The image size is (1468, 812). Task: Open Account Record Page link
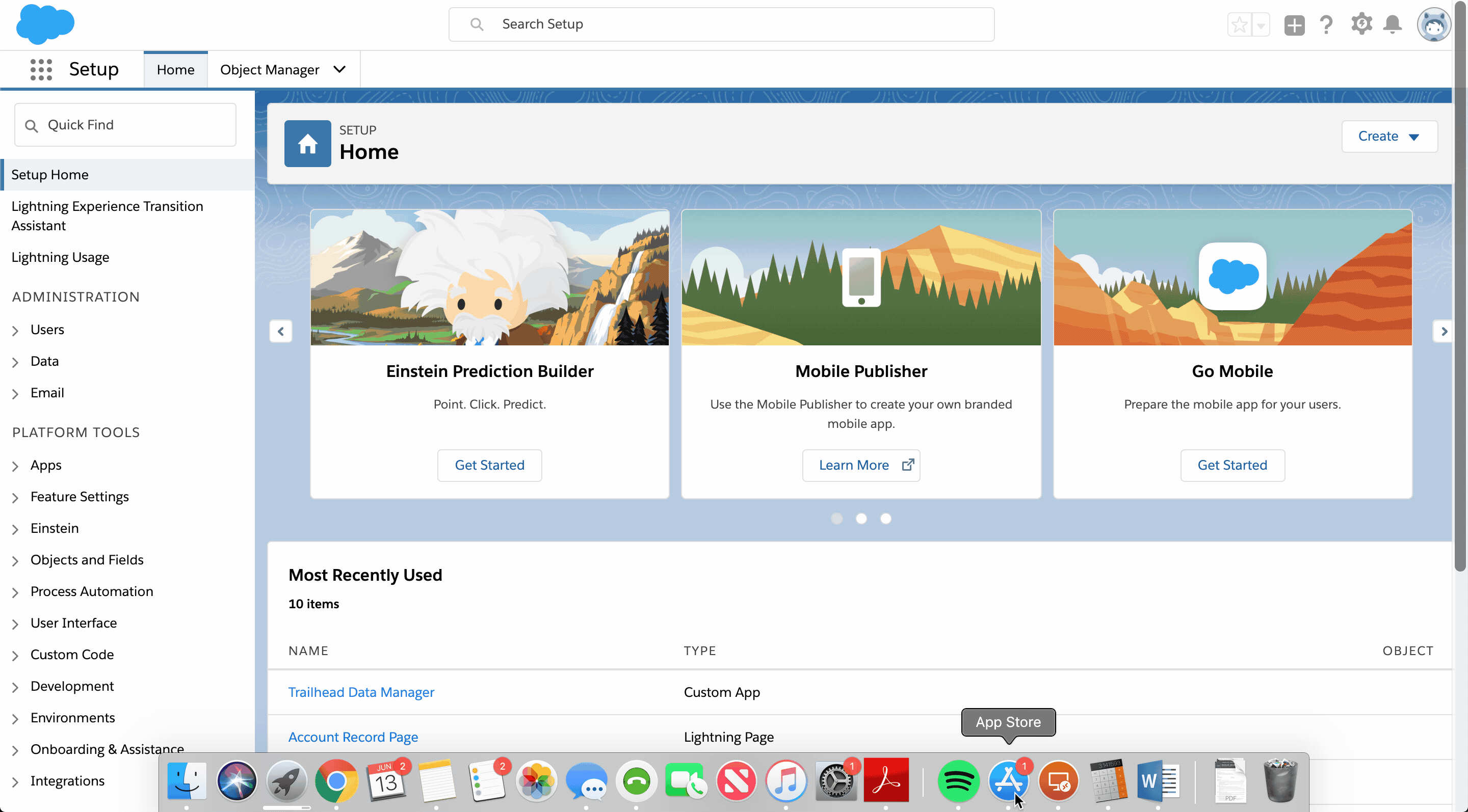353,737
